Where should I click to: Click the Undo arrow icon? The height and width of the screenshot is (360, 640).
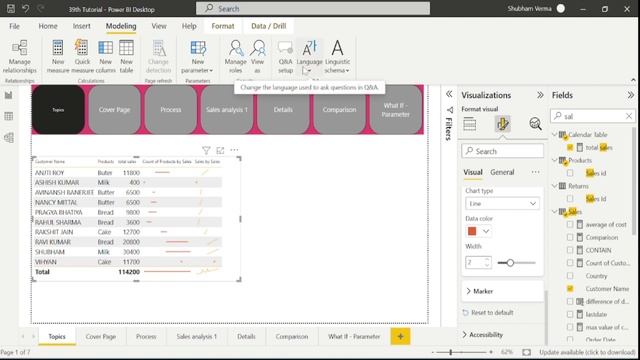point(26,9)
